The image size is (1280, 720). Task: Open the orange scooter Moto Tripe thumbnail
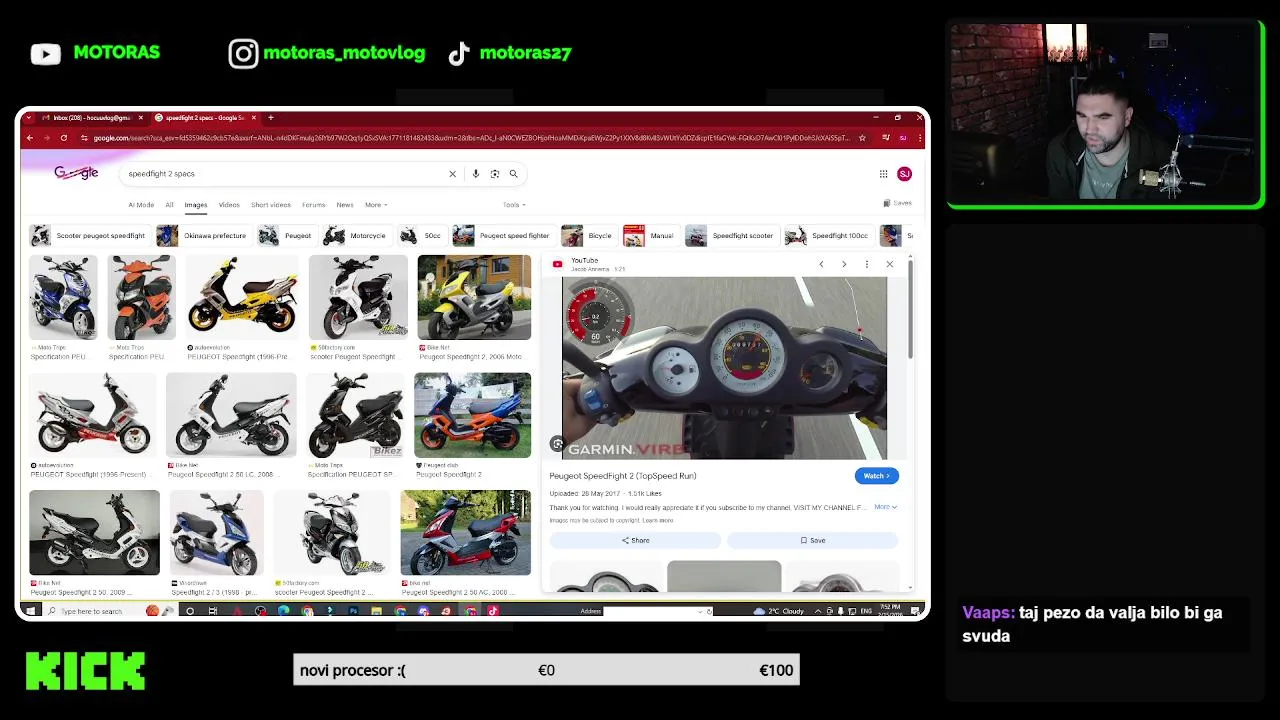[141, 297]
